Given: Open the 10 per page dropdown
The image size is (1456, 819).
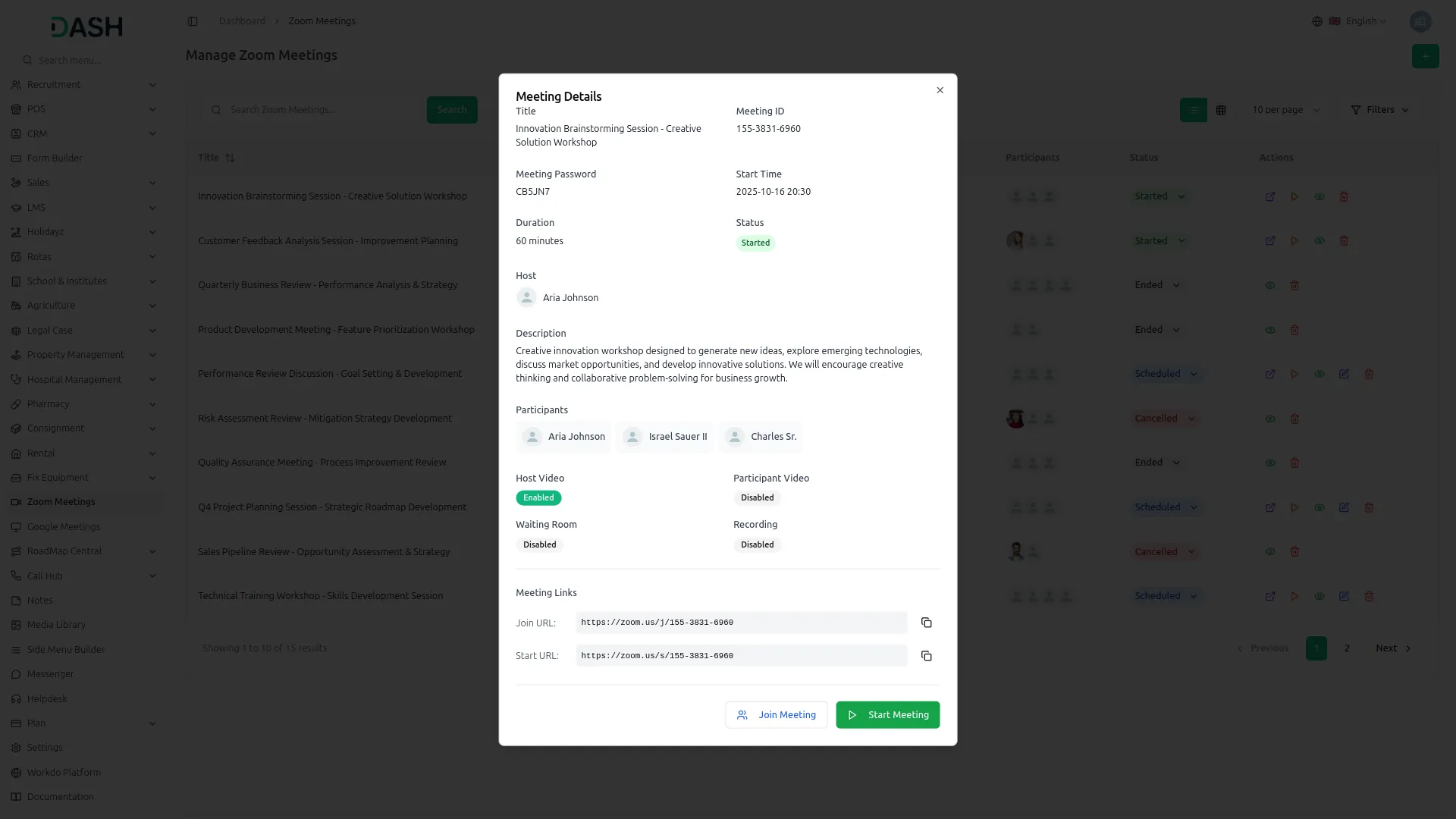Looking at the screenshot, I should pyautogui.click(x=1285, y=110).
